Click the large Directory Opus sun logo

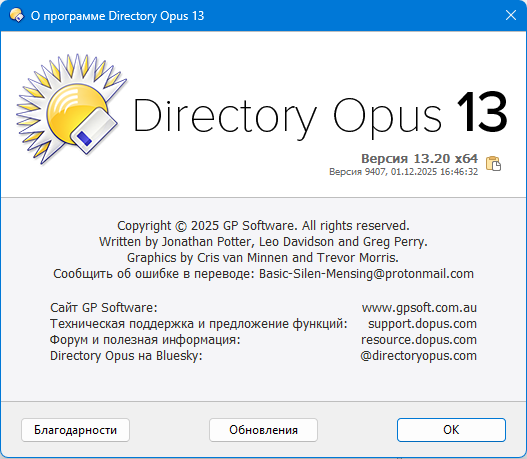[71, 109]
